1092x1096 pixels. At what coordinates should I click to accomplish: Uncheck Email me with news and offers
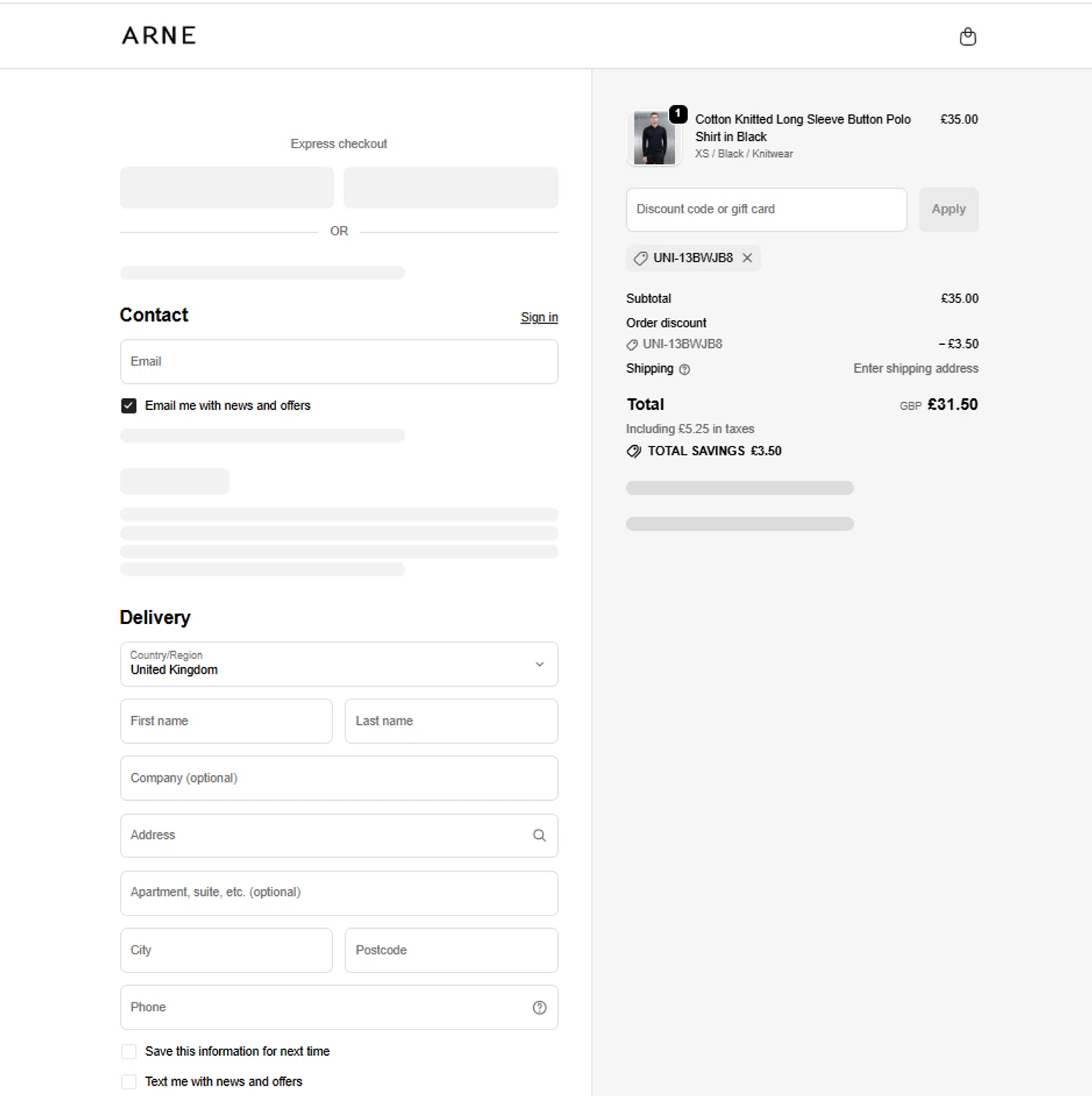129,406
